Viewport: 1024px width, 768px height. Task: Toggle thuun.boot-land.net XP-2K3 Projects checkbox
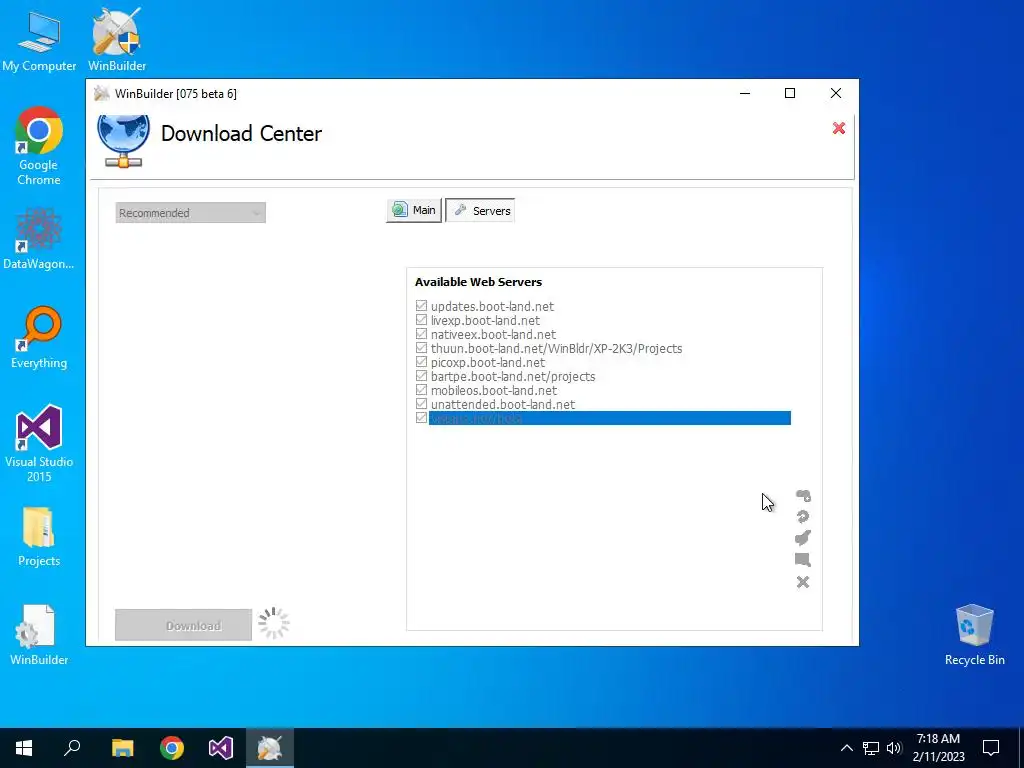click(x=421, y=348)
